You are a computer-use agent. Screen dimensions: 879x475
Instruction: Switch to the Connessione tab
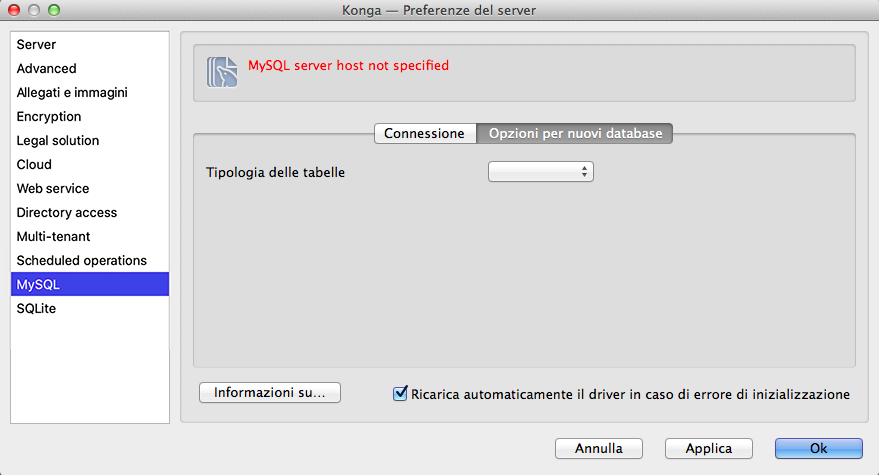point(424,133)
